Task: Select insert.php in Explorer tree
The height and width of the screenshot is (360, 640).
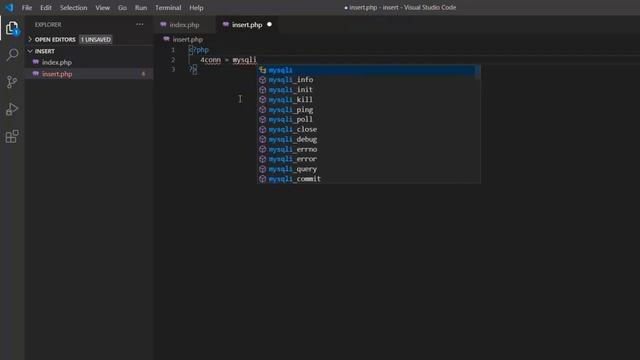Action: (89, 74)
